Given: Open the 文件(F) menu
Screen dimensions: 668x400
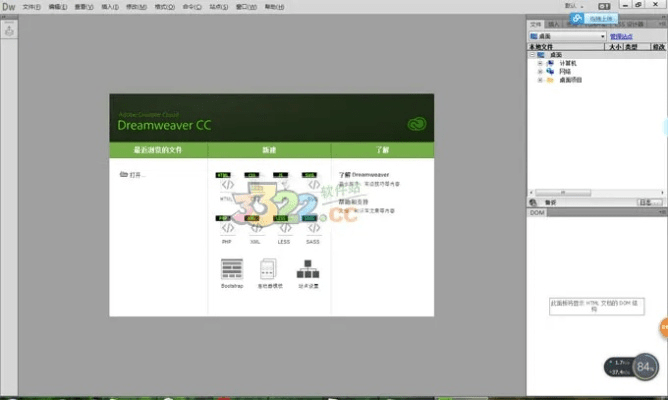Looking at the screenshot, I should tap(32, 6).
